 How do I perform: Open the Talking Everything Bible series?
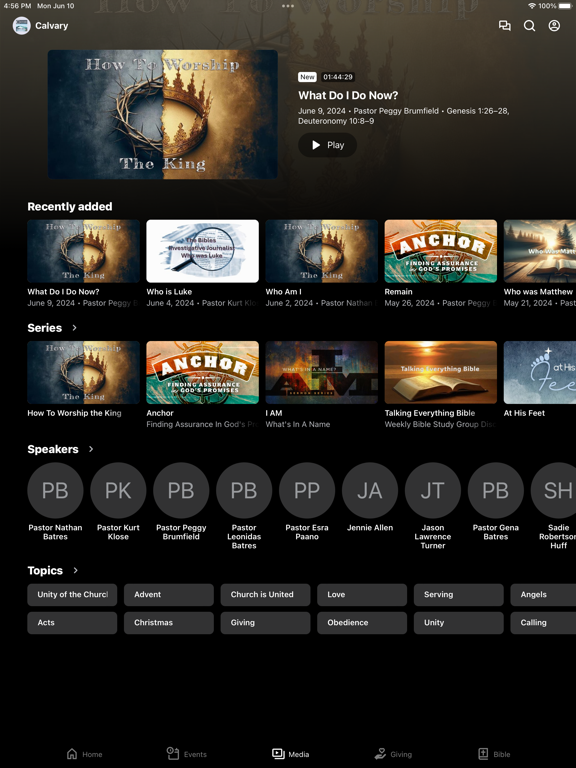tap(440, 372)
